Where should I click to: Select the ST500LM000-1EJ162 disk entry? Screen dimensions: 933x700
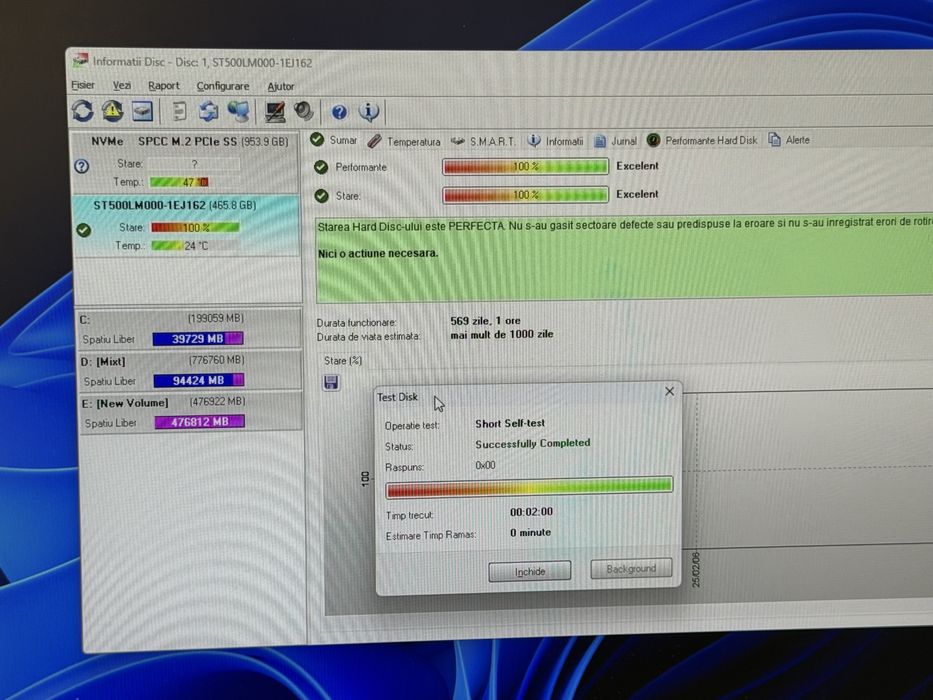(x=186, y=226)
